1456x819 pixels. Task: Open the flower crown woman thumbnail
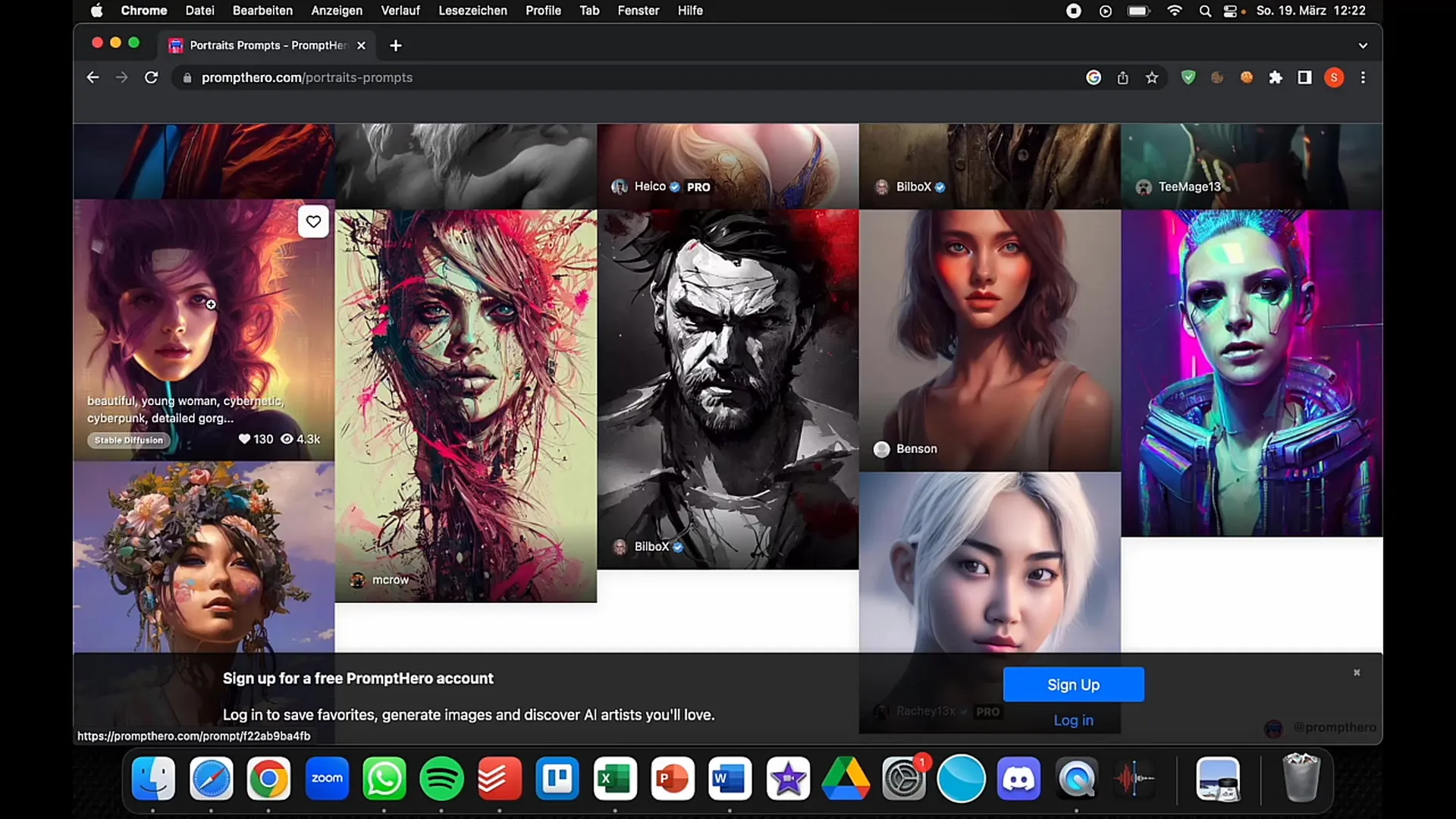pos(203,557)
